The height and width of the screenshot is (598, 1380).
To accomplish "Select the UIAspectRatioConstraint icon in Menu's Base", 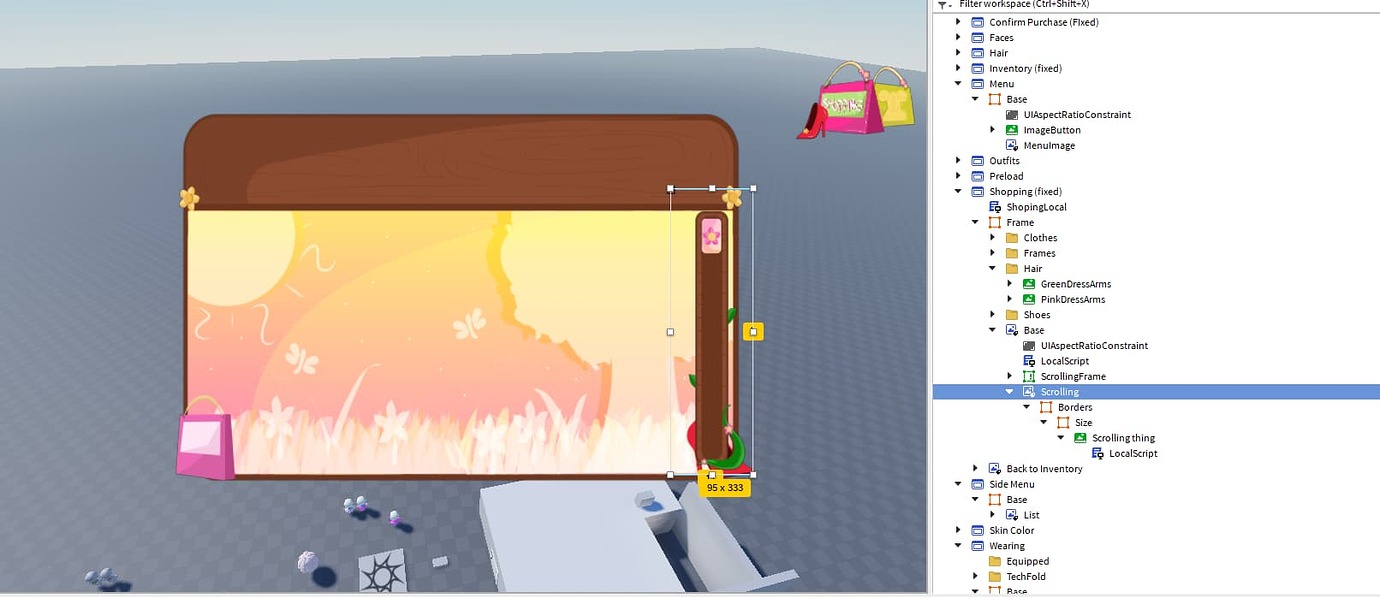I will [1012, 114].
